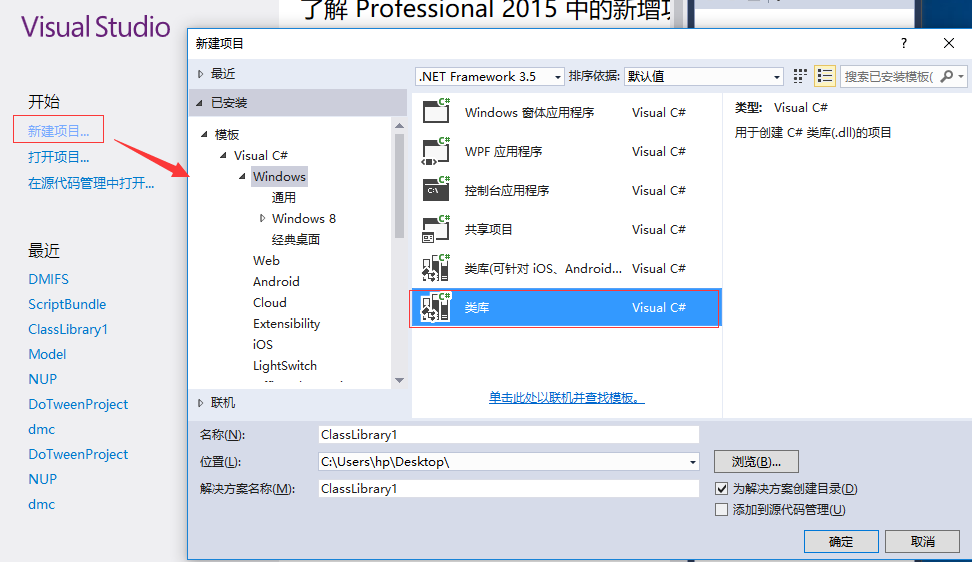972x562 pixels.
Task: Open recent project Model
Action: tap(47, 354)
